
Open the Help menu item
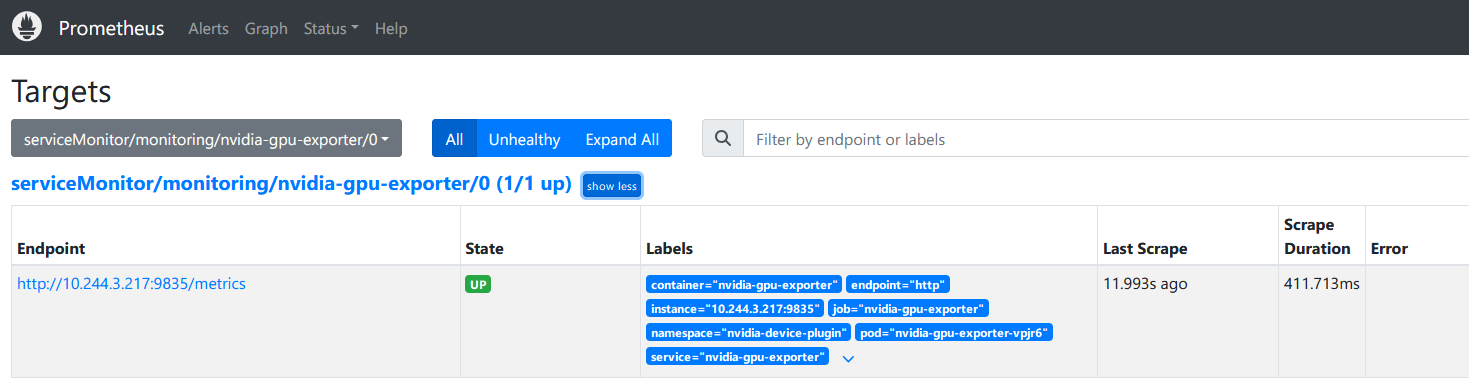[x=391, y=29]
